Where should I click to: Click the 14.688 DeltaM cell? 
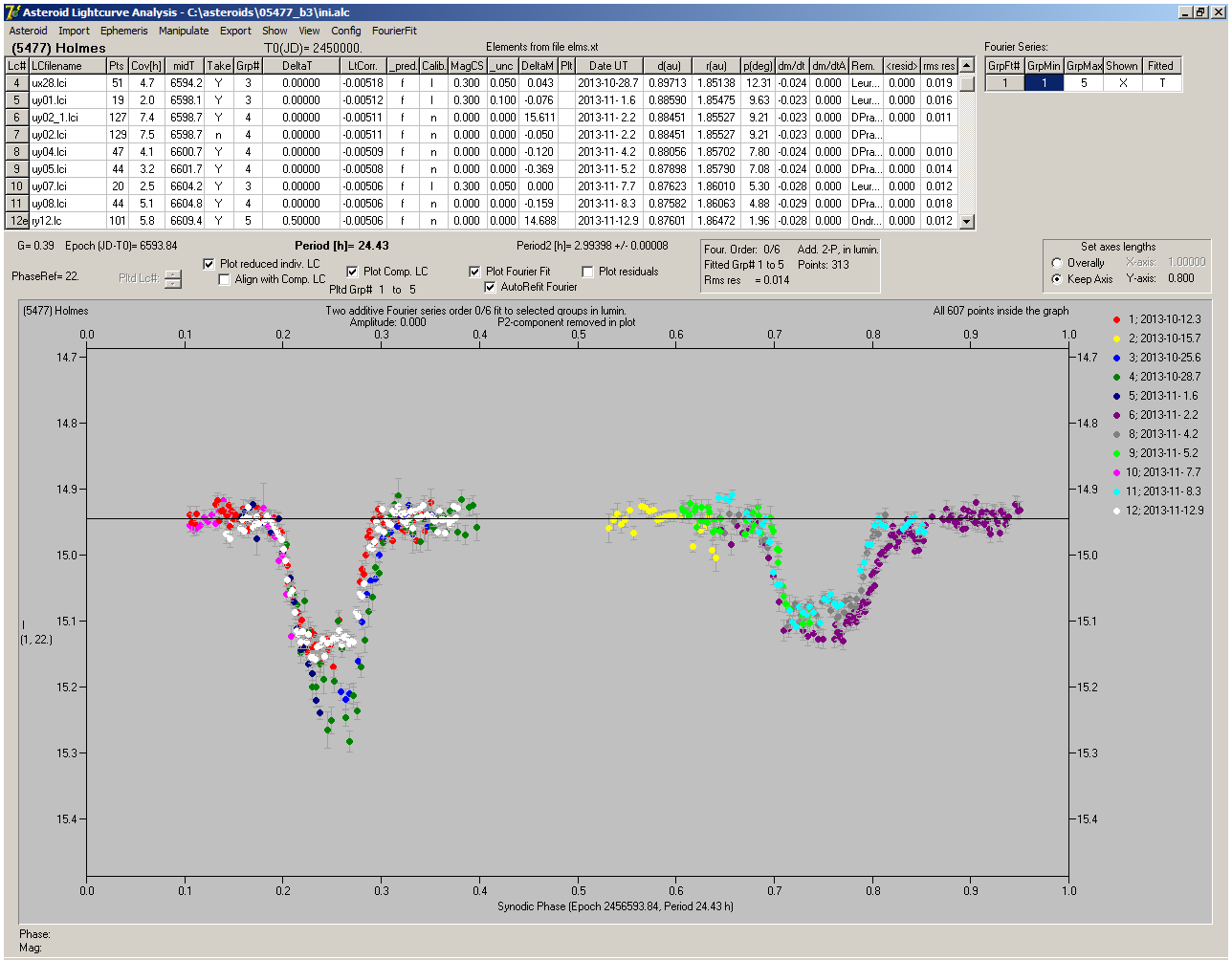(539, 221)
